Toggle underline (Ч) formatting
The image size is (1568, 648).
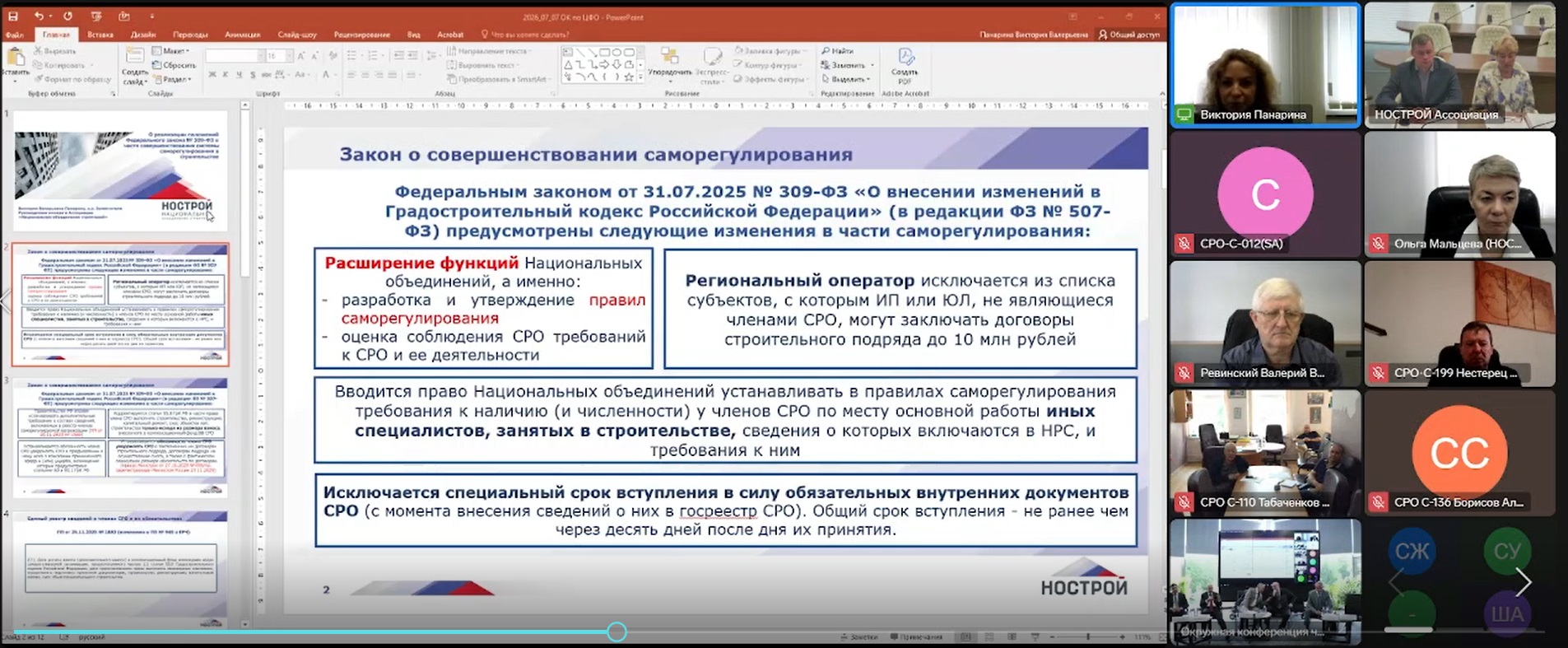tap(240, 75)
